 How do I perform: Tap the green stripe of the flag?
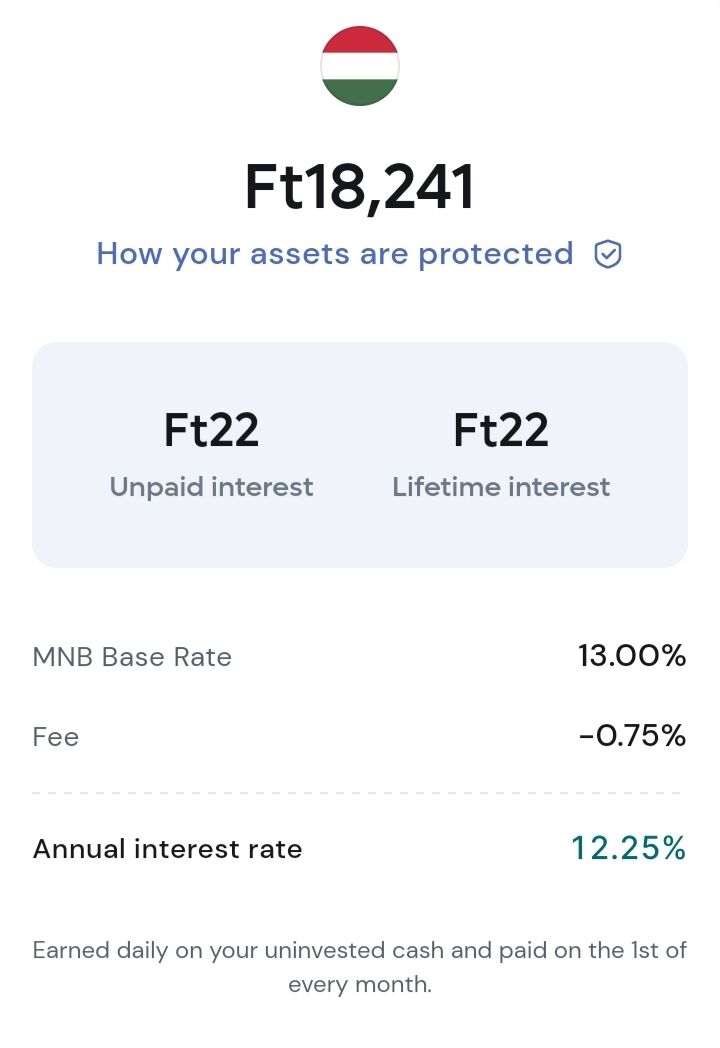click(360, 93)
